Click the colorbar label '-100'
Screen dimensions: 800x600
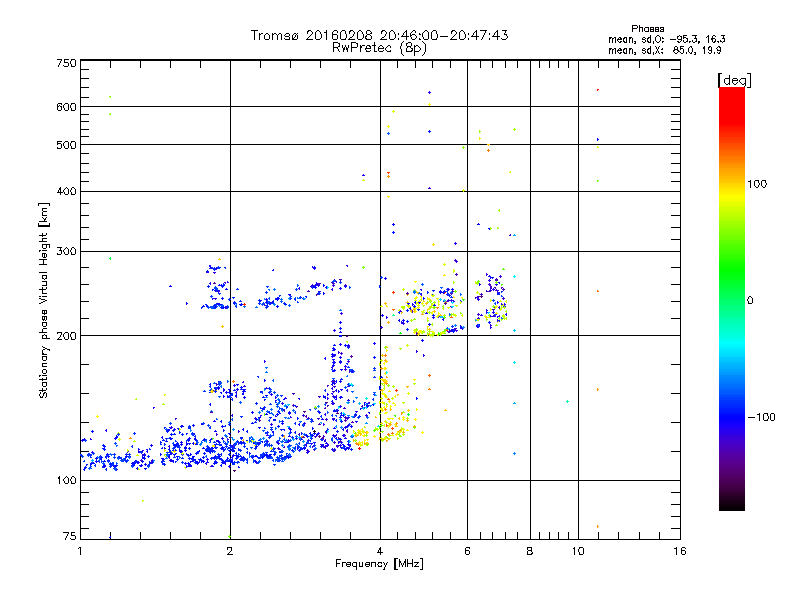(x=761, y=417)
